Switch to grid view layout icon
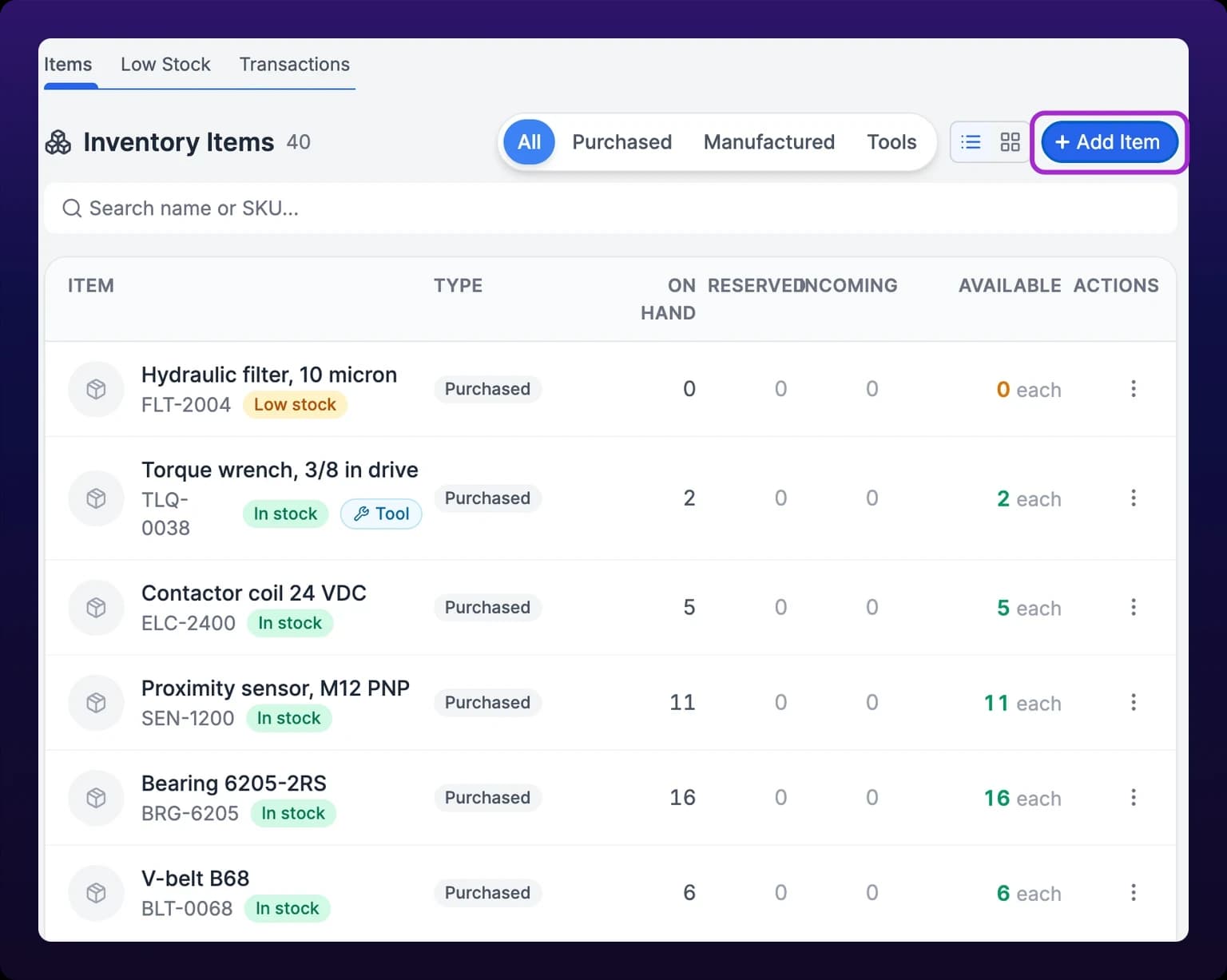This screenshot has width=1227, height=980. point(1010,142)
